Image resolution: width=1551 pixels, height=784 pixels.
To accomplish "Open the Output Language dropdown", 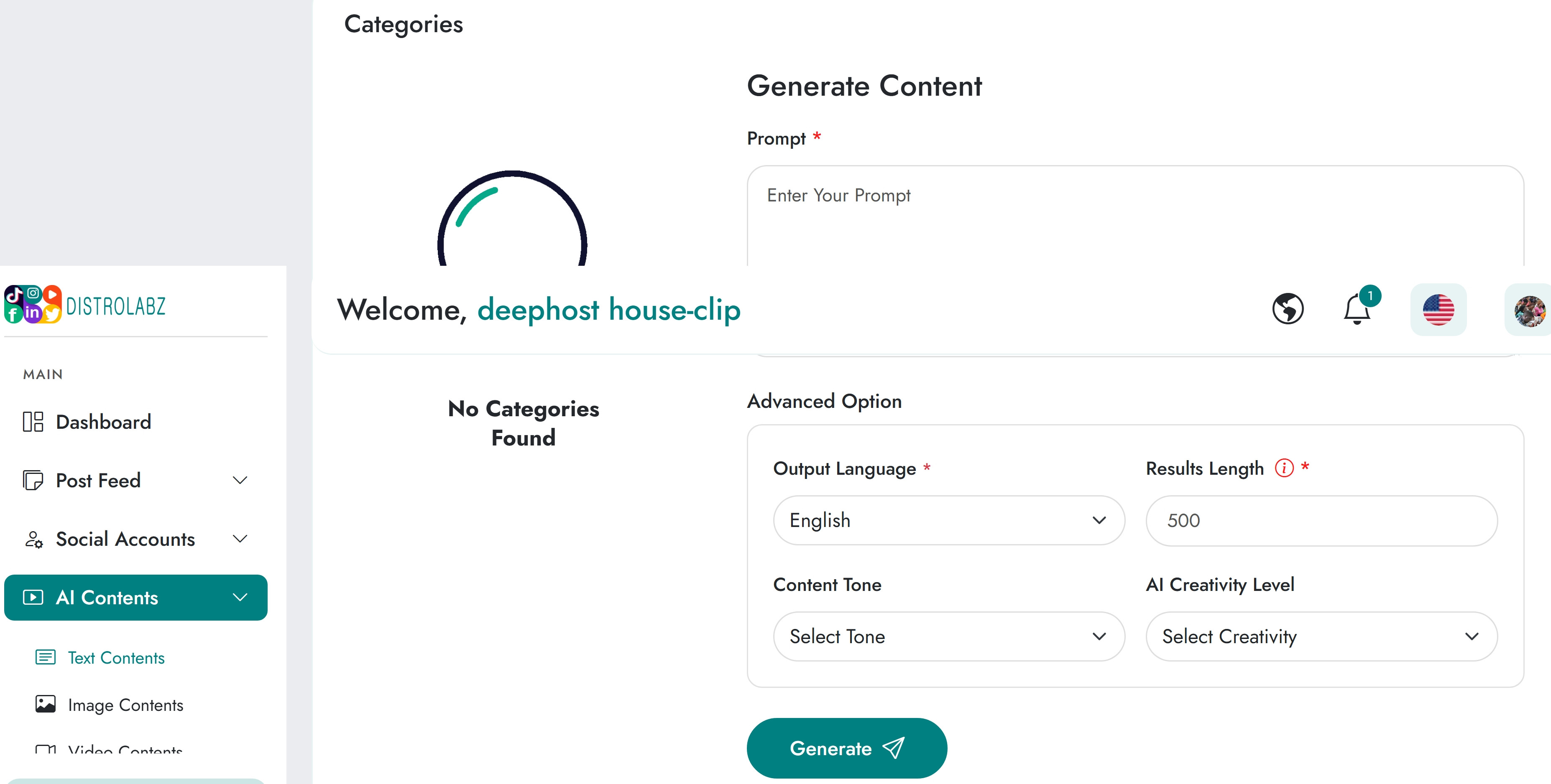I will 948,520.
